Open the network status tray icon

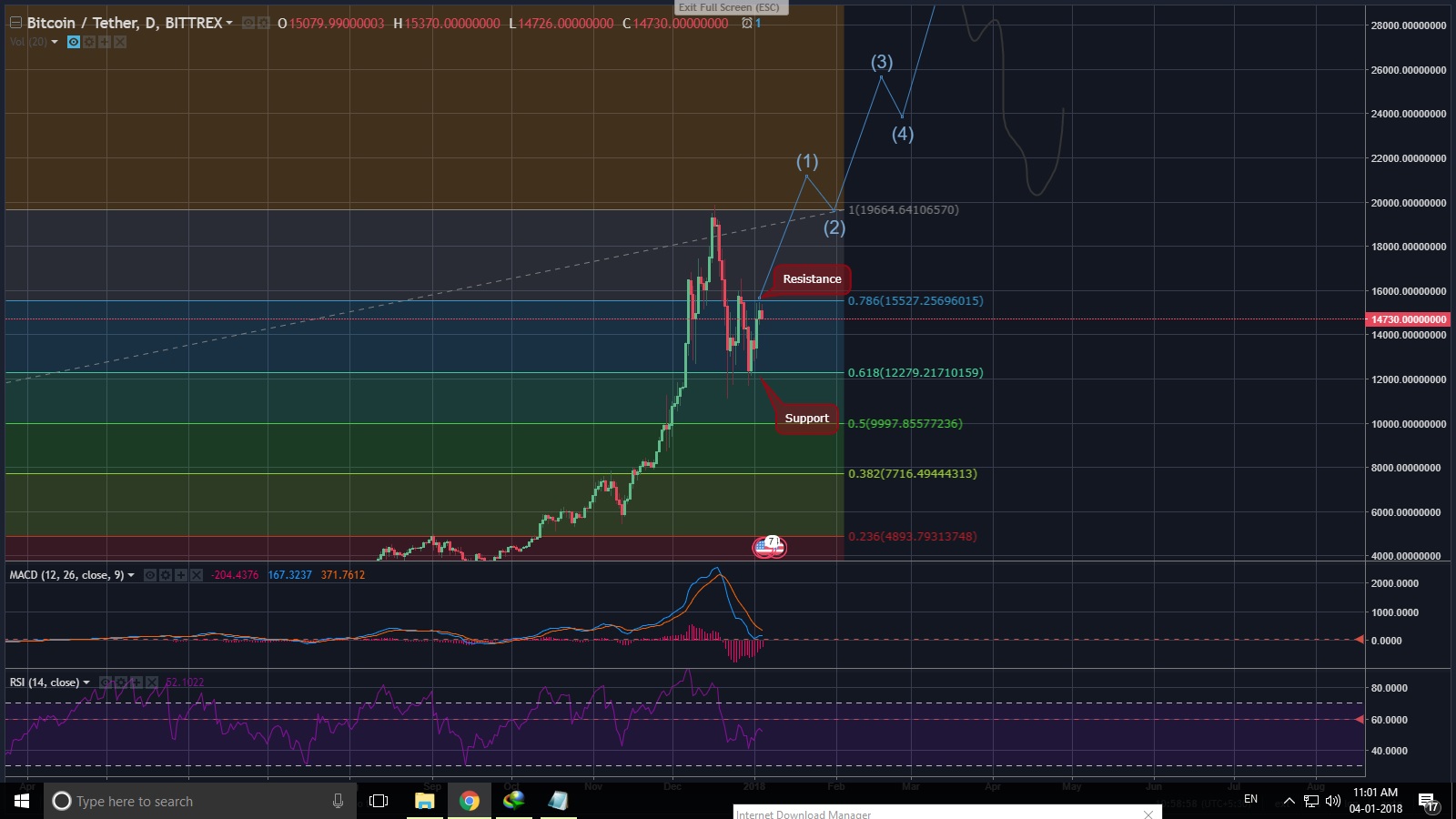pos(1311,801)
